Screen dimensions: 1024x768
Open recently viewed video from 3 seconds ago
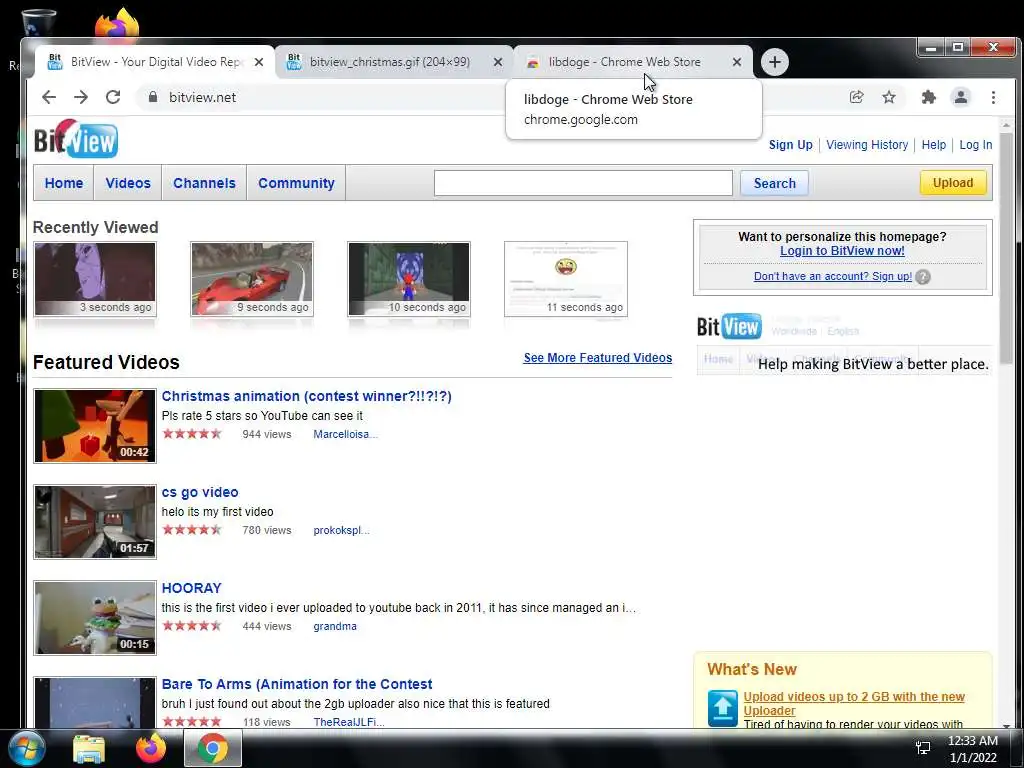(95, 279)
